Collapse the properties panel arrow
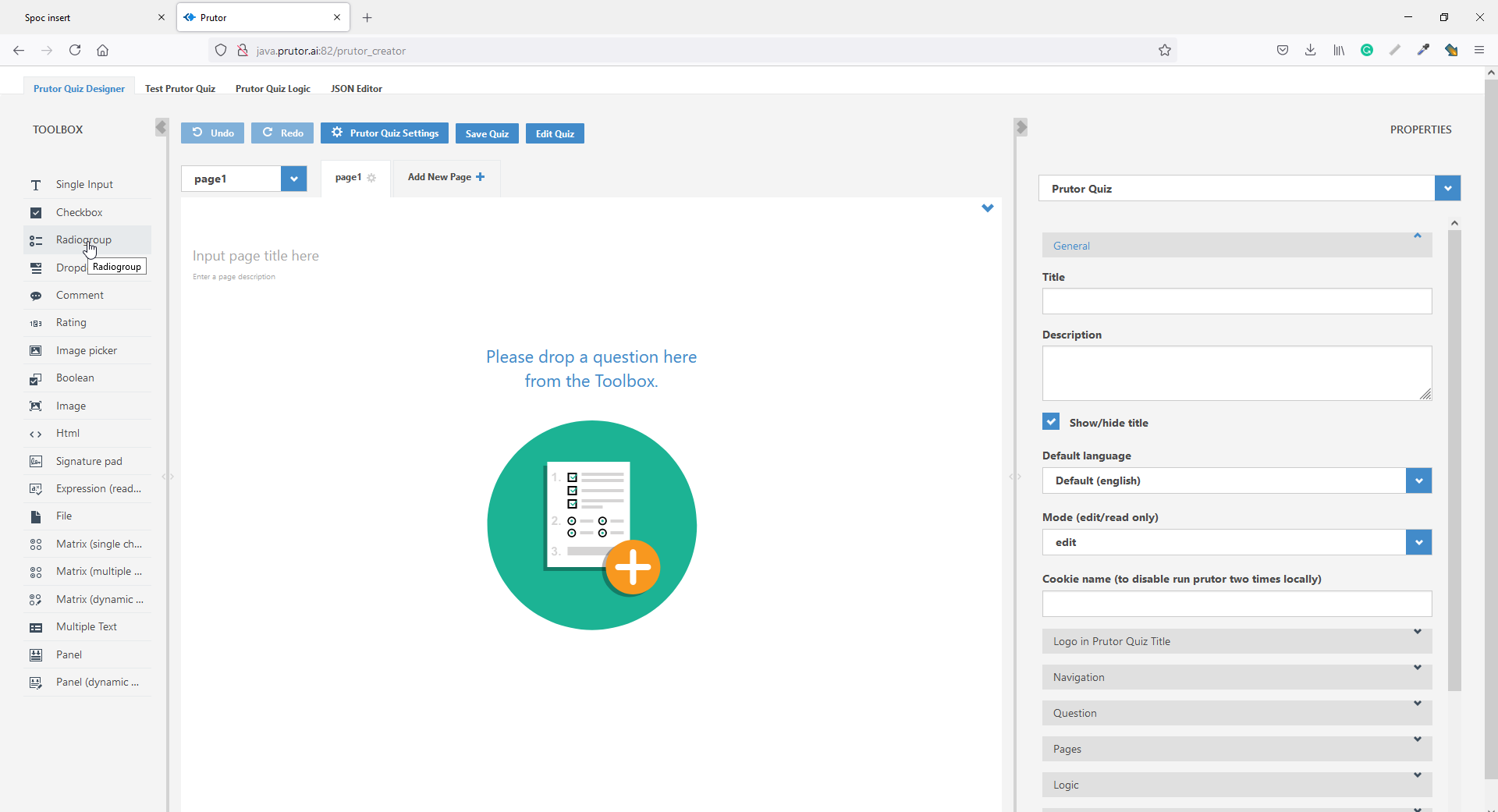 point(1021,127)
